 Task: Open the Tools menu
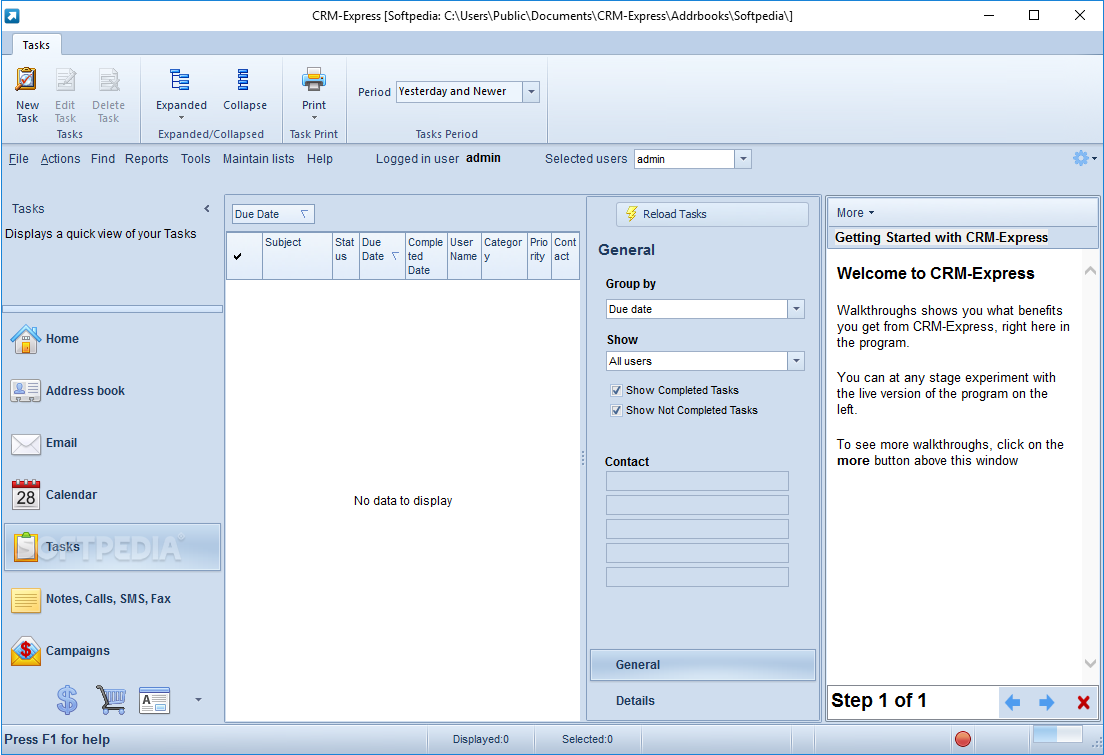[x=196, y=159]
